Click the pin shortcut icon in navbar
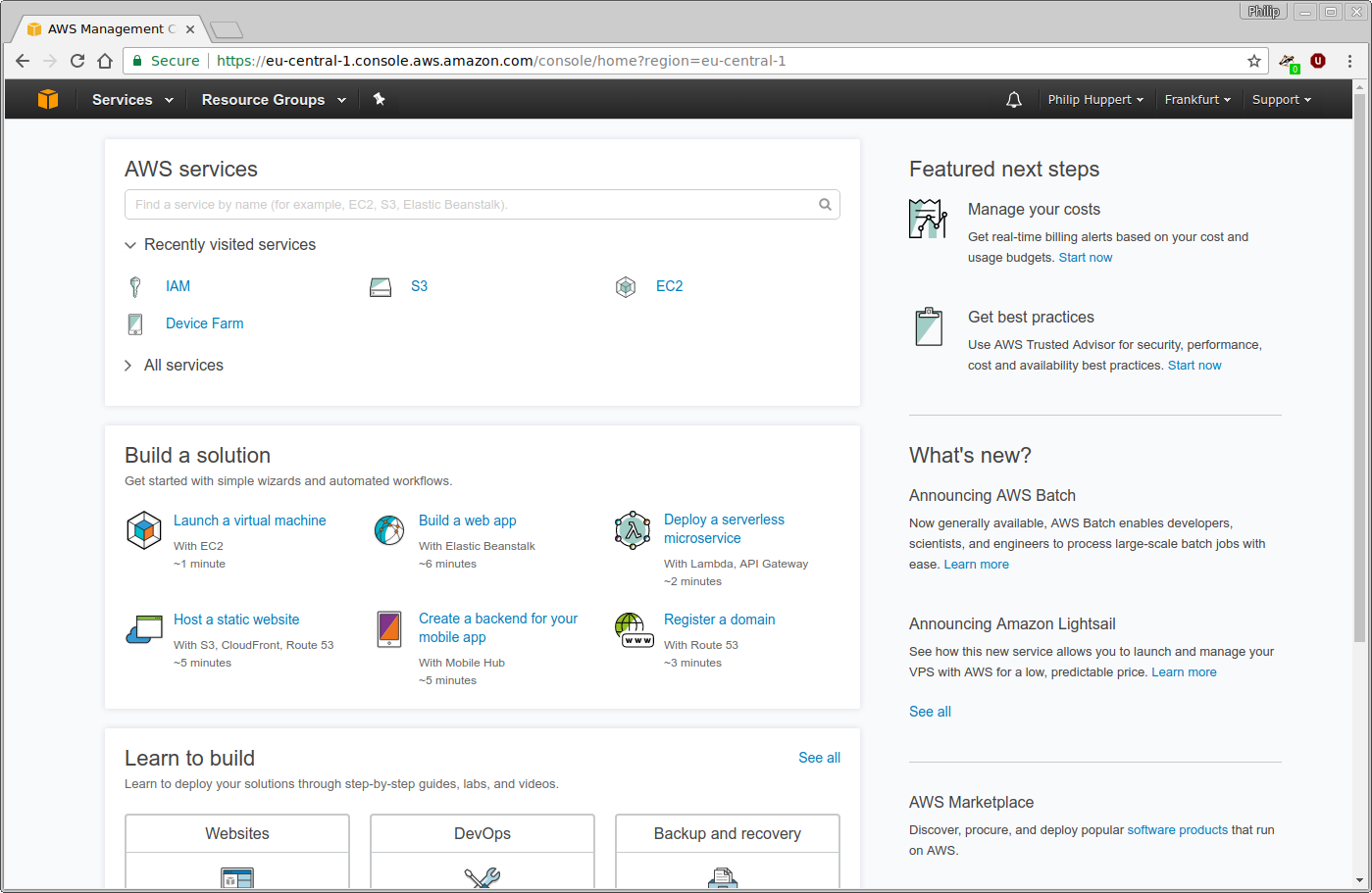The image size is (1372, 893). [380, 99]
